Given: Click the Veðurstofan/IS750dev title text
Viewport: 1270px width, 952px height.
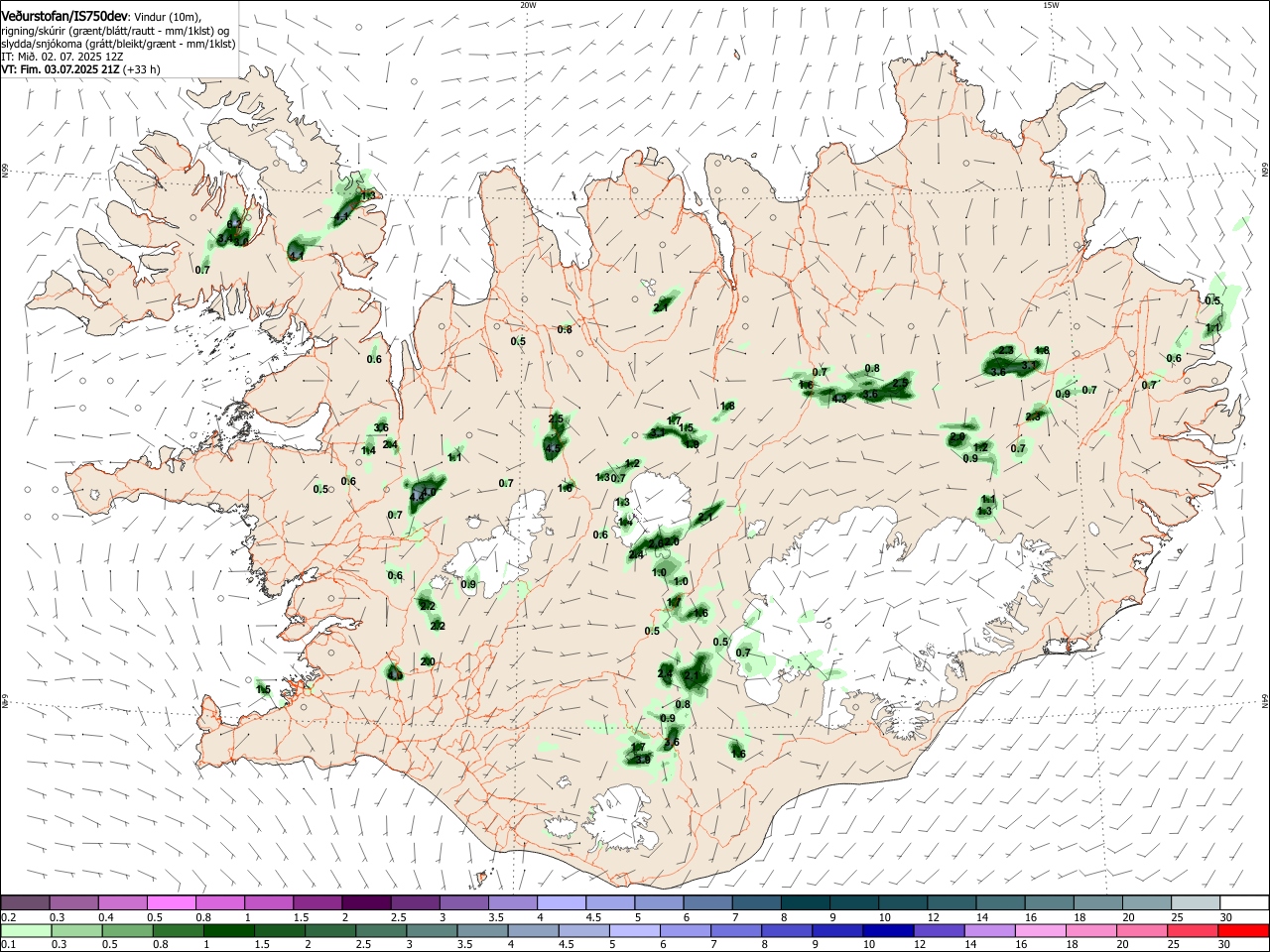Looking at the screenshot, I should point(64,16).
